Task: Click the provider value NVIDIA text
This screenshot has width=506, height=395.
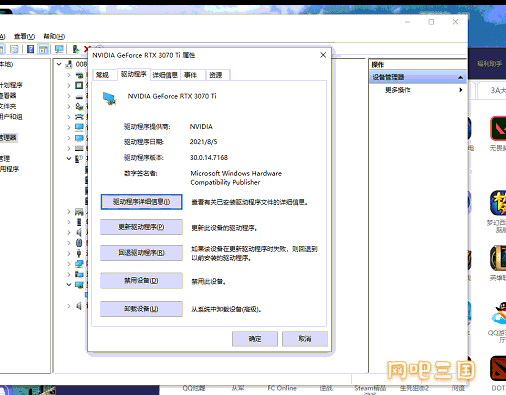Action: (x=201, y=127)
